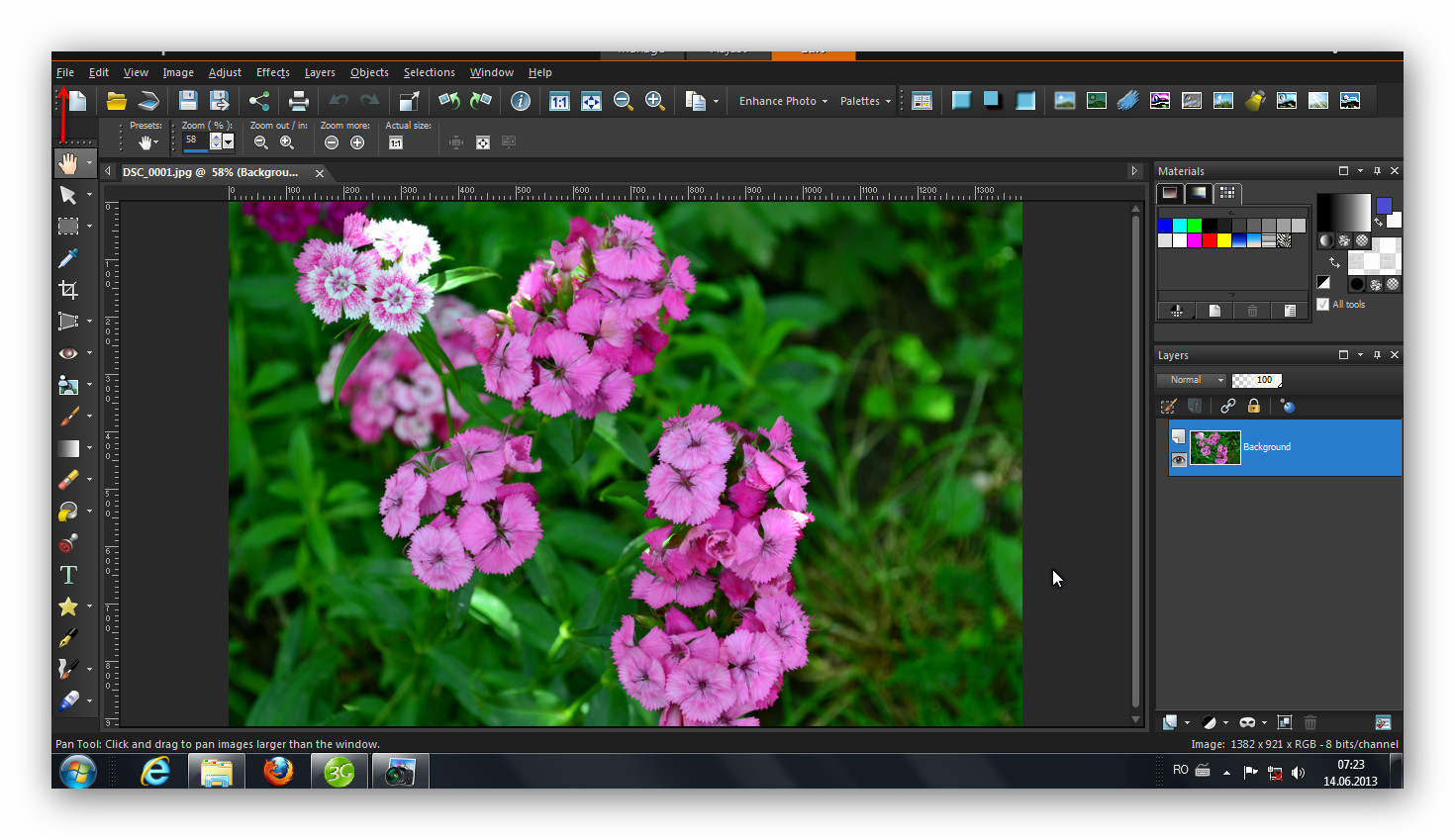Expand the Enhance Photo dropdown
Viewport: 1455px width, 840px height.
pyautogui.click(x=783, y=101)
